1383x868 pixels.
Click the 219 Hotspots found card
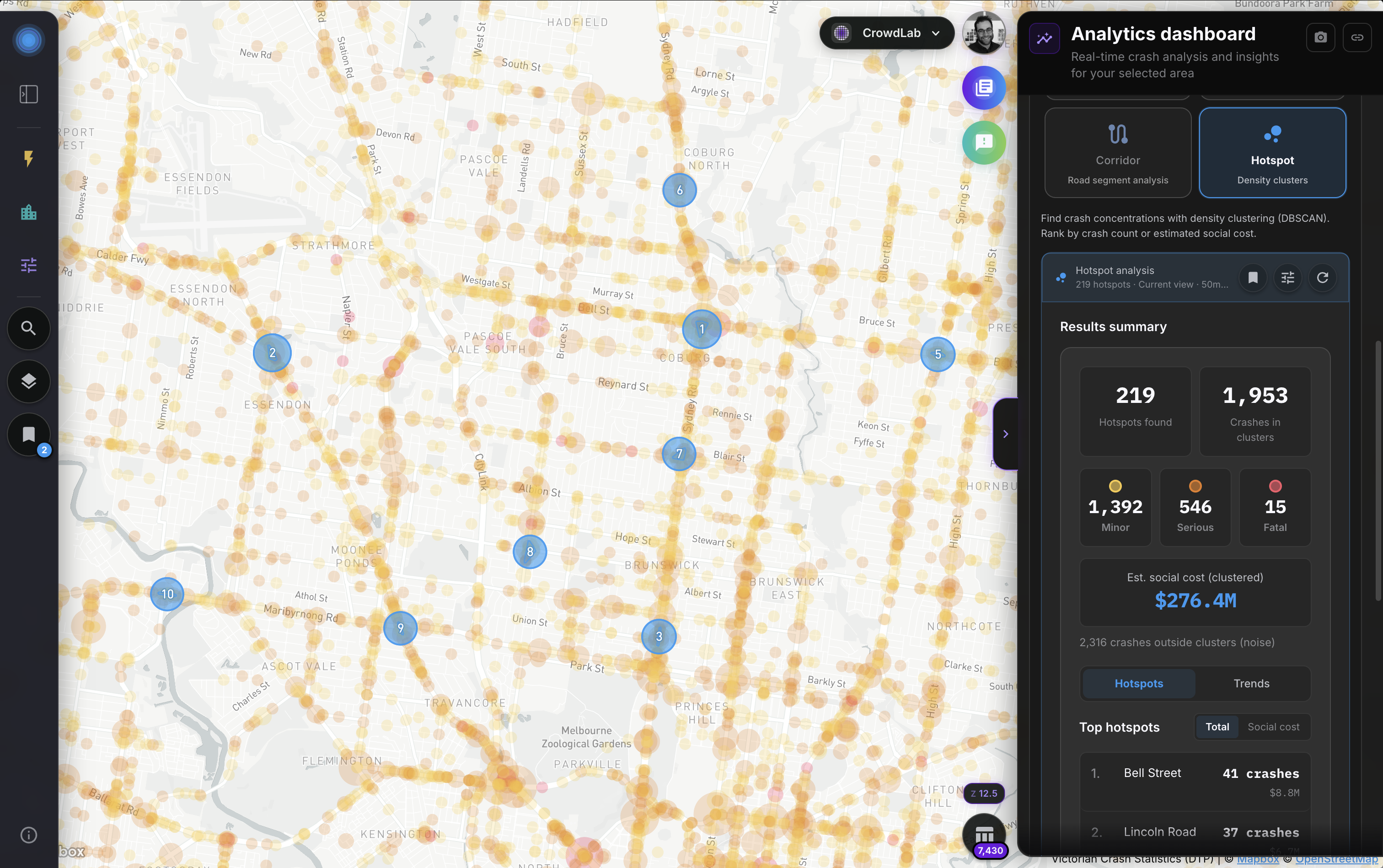coord(1135,411)
